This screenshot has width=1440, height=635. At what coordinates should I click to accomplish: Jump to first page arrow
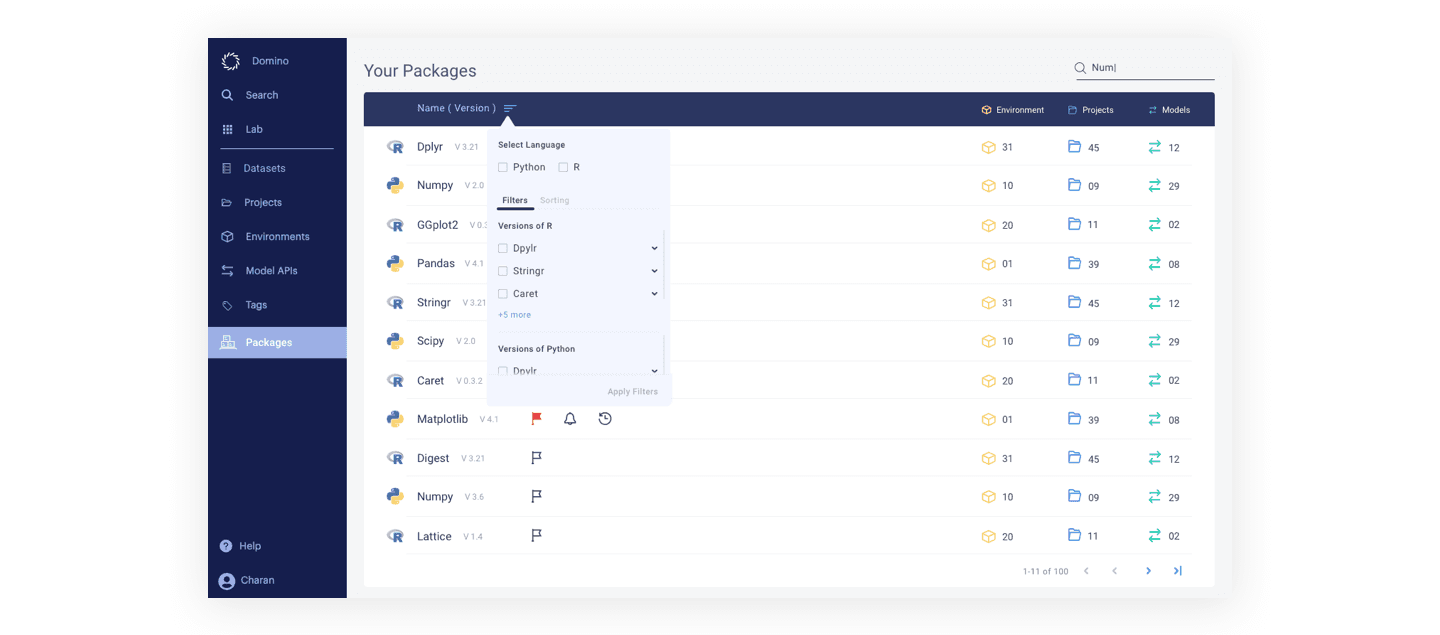[1086, 571]
